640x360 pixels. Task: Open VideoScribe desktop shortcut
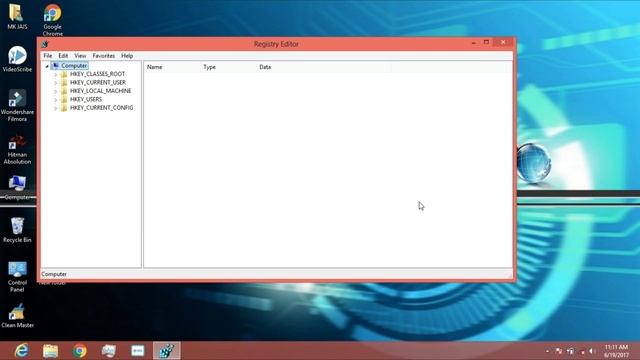17,59
